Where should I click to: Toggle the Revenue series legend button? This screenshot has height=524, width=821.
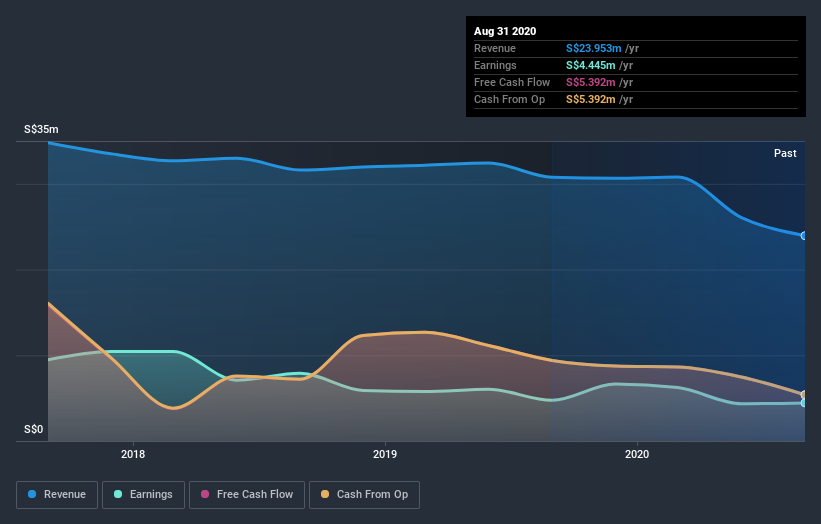click(x=57, y=495)
